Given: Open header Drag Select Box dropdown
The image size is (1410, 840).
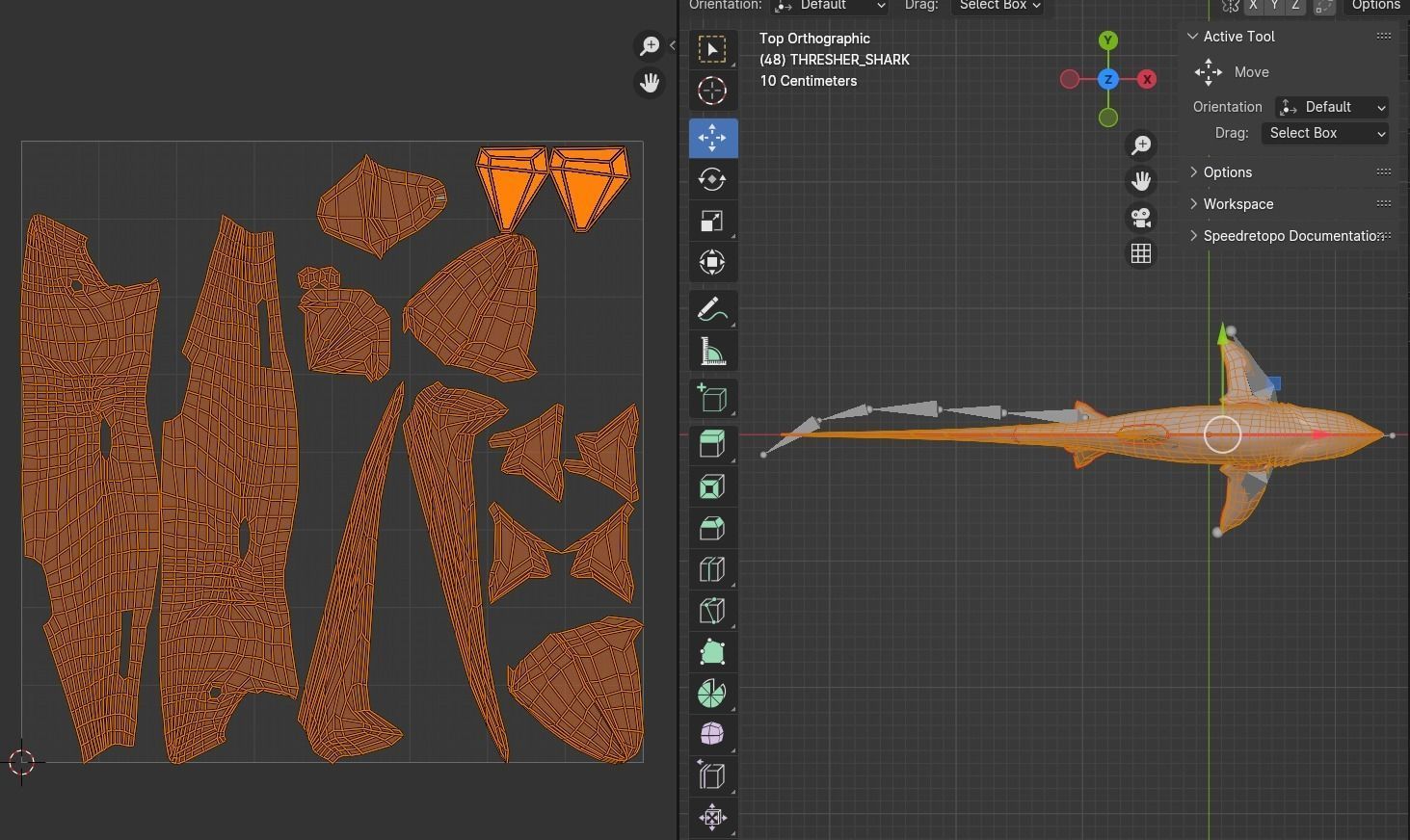Looking at the screenshot, I should click(x=998, y=6).
